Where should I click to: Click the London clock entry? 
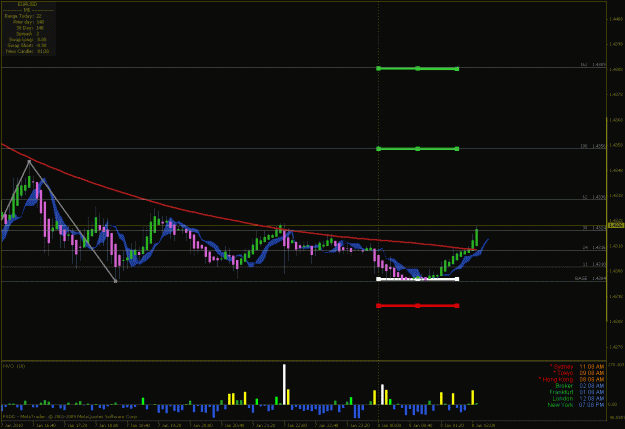click(x=578, y=398)
